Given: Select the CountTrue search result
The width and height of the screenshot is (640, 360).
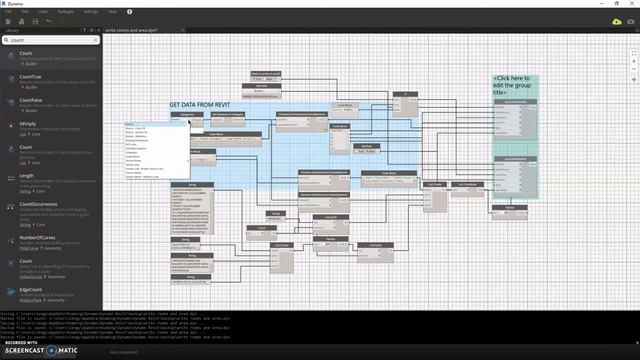Looking at the screenshot, I should [x=51, y=82].
